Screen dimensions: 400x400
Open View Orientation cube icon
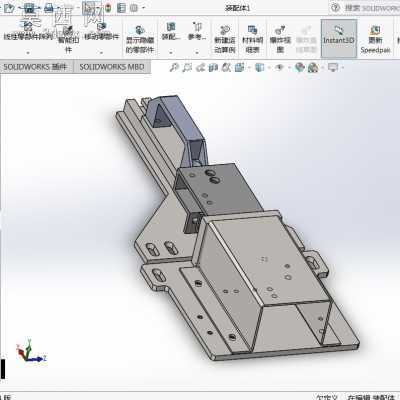click(240, 68)
